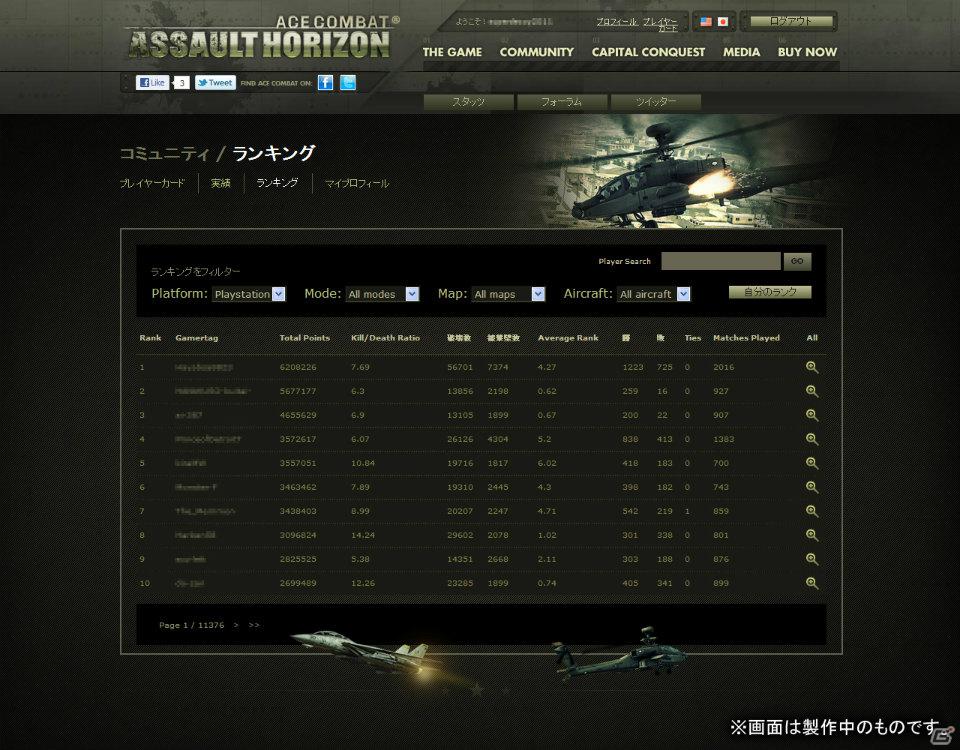View details magnifier for rank 3 row
The width and height of the screenshot is (960, 750).
click(812, 415)
